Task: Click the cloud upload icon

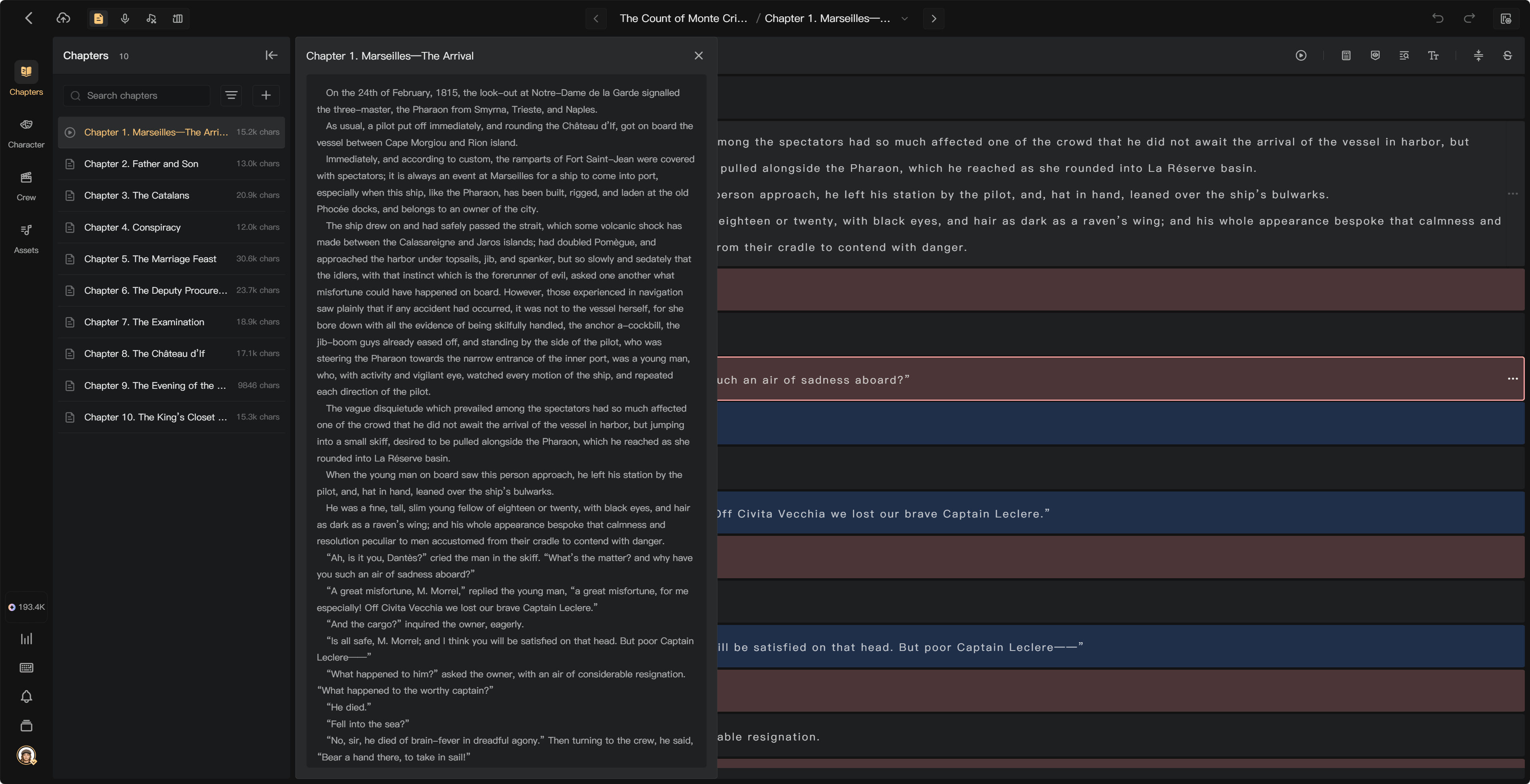Action: [63, 18]
